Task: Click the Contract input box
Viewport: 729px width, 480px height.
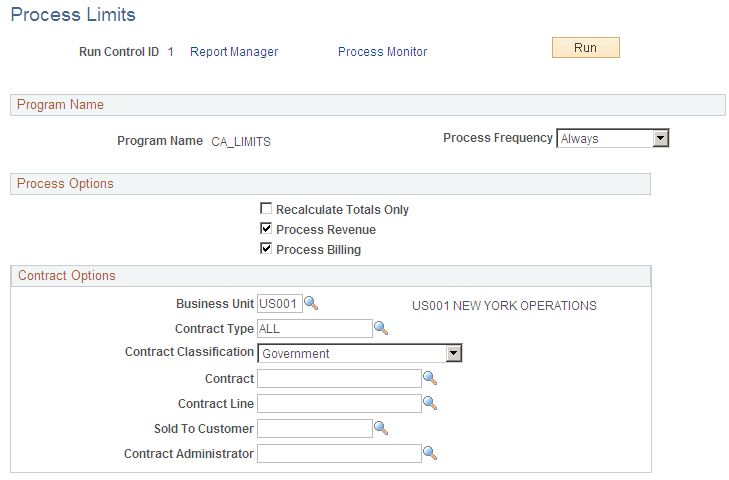Action: point(339,379)
